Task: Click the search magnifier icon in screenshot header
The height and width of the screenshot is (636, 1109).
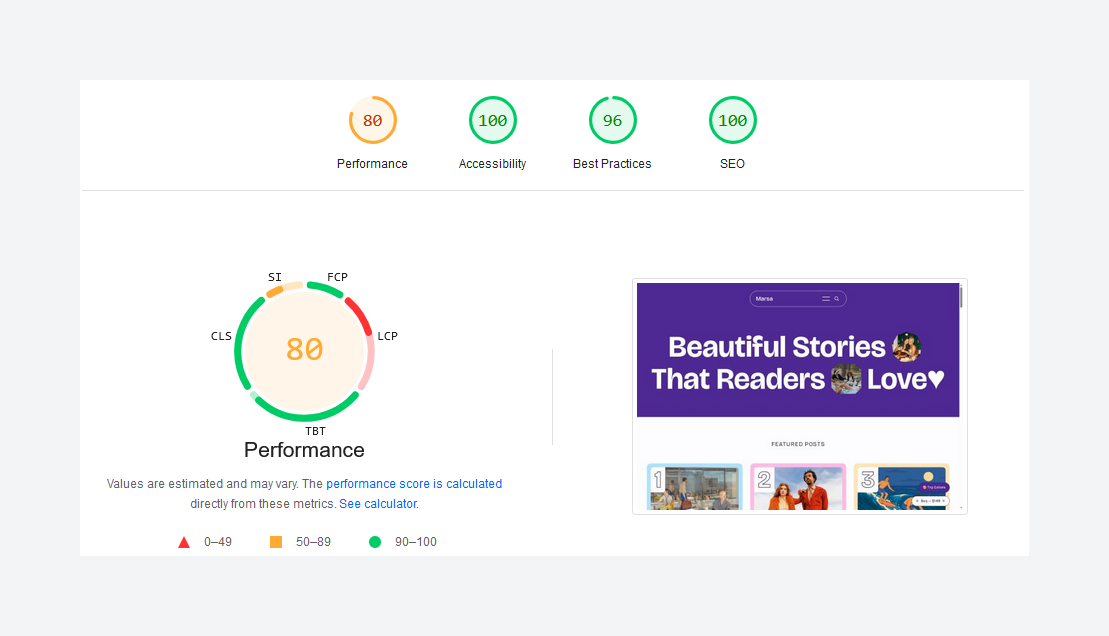Action: pos(837,299)
